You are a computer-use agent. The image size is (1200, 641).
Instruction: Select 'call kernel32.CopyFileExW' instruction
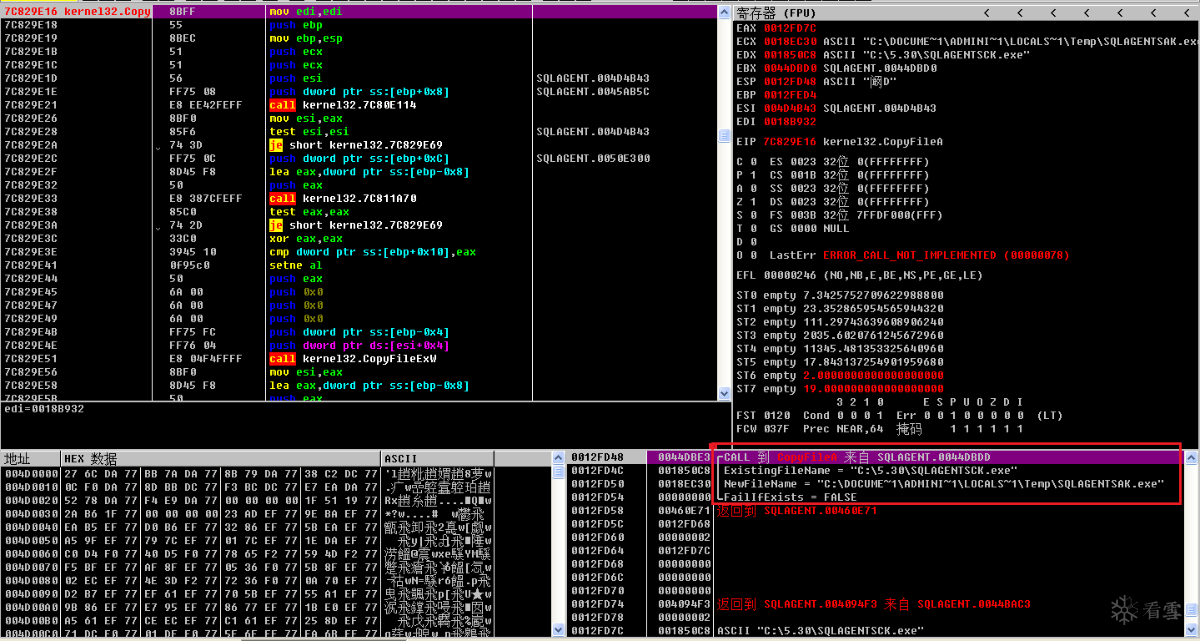(x=353, y=358)
